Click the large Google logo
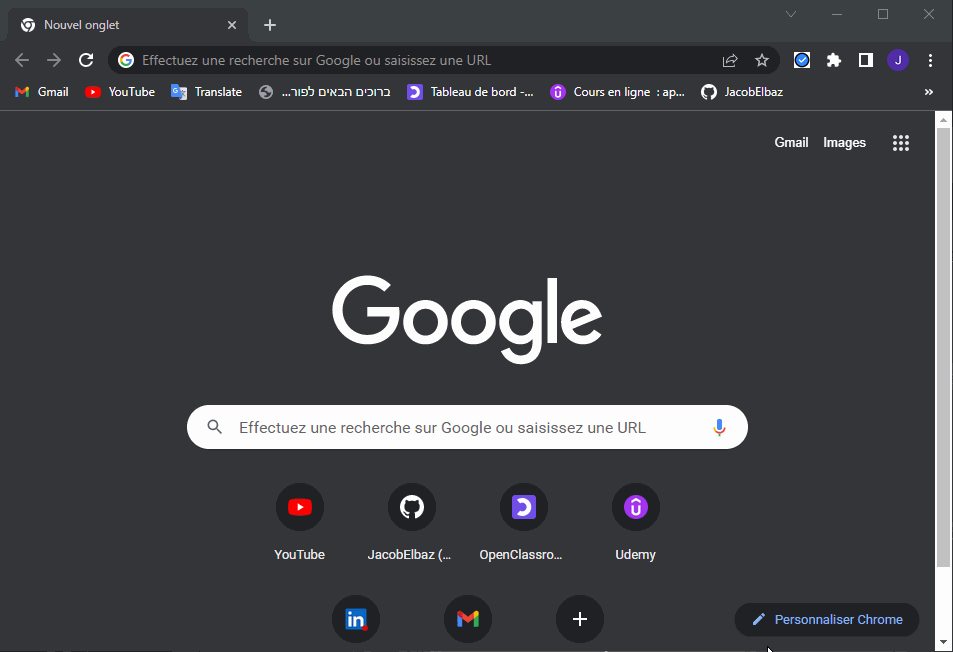Viewport: 953px width, 652px height. click(467, 319)
